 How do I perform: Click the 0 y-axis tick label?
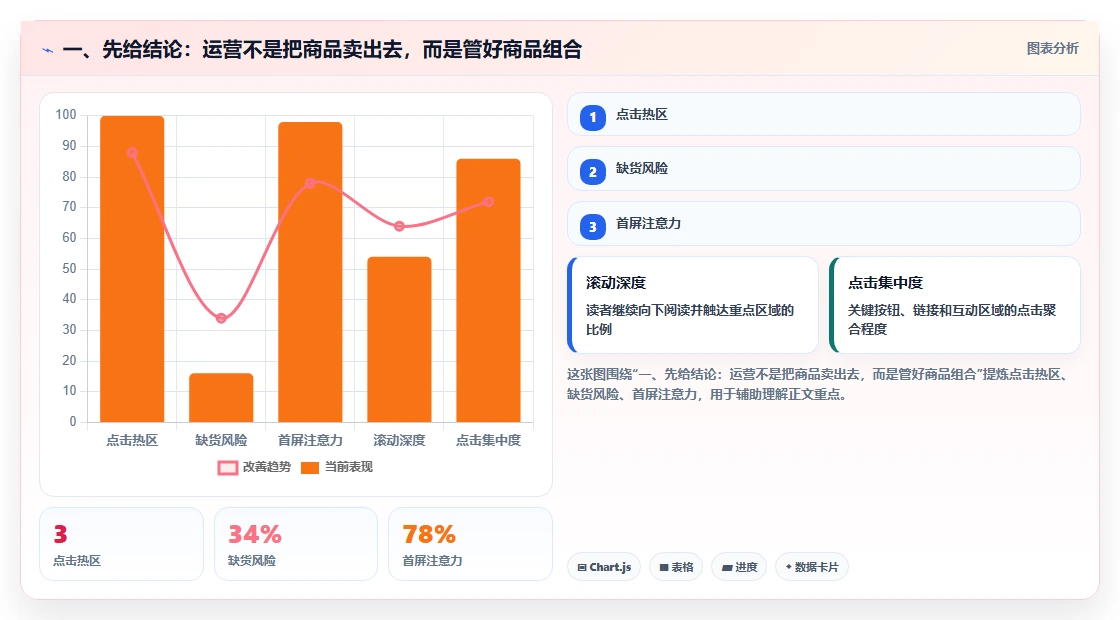point(73,421)
